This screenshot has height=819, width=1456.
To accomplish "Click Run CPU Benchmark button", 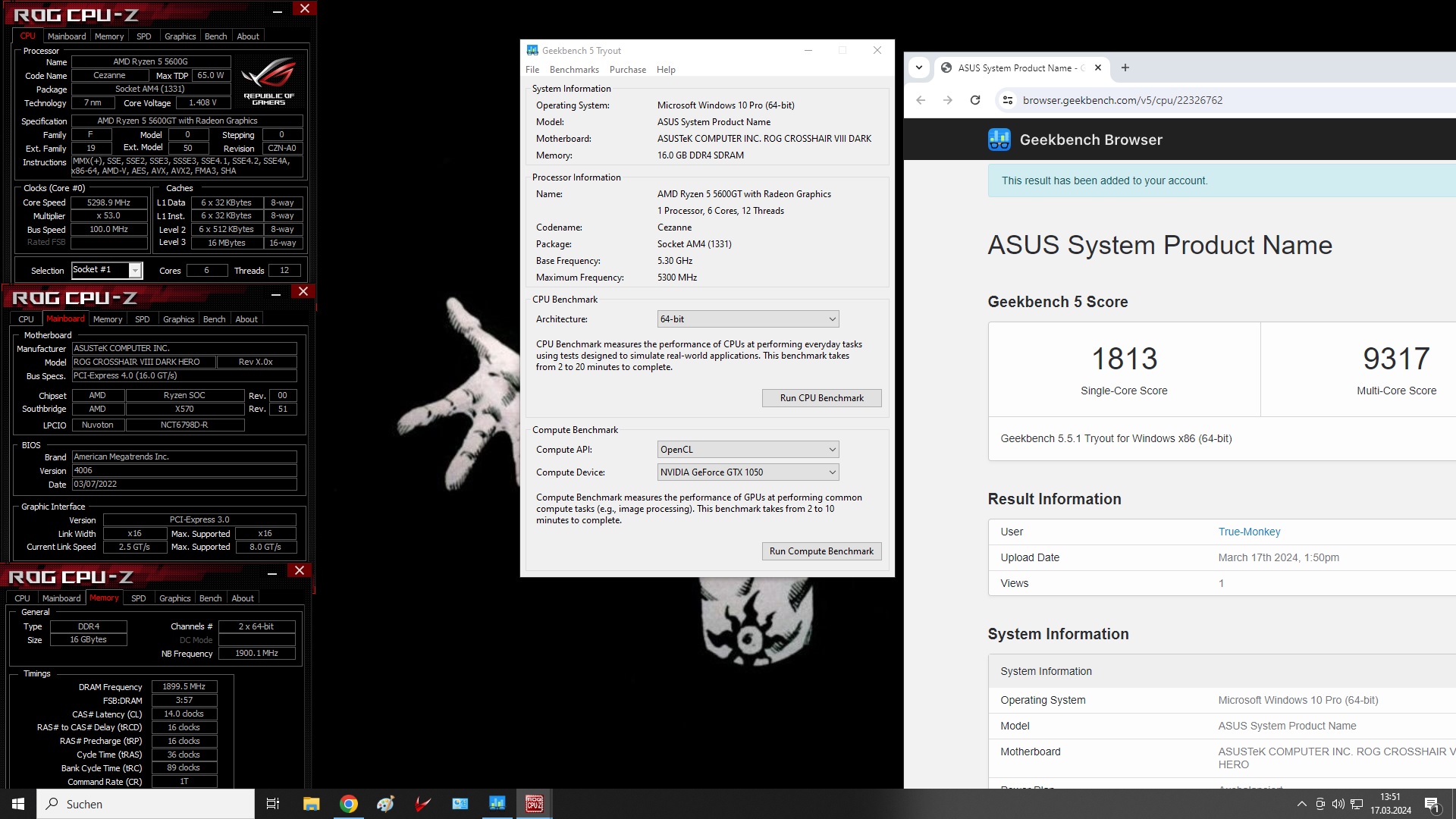I will (821, 398).
